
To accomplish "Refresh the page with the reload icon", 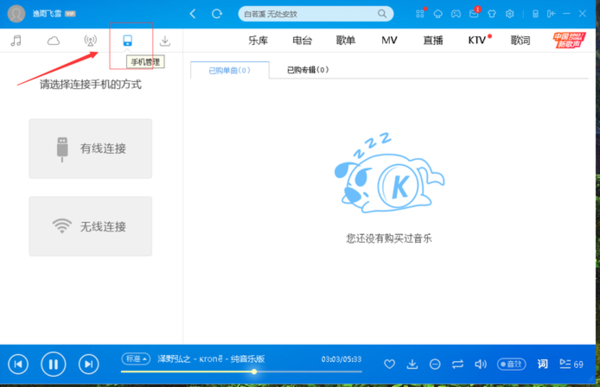I will click(x=217, y=14).
